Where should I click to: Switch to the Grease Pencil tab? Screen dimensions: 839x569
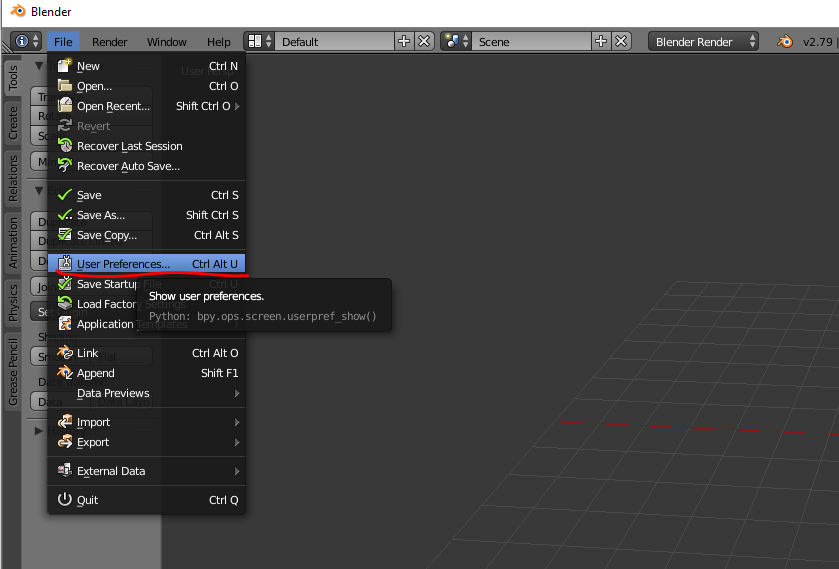pyautogui.click(x=13, y=371)
